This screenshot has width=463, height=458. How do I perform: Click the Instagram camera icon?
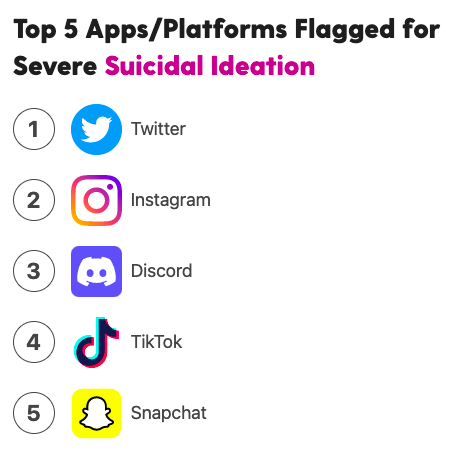(x=96, y=200)
